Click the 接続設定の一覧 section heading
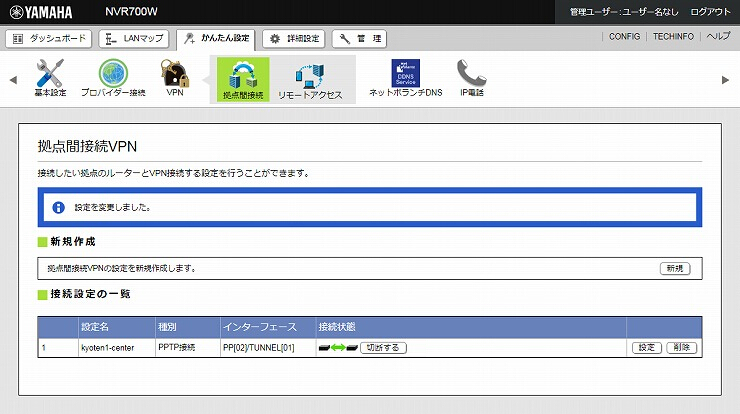 (x=90, y=294)
